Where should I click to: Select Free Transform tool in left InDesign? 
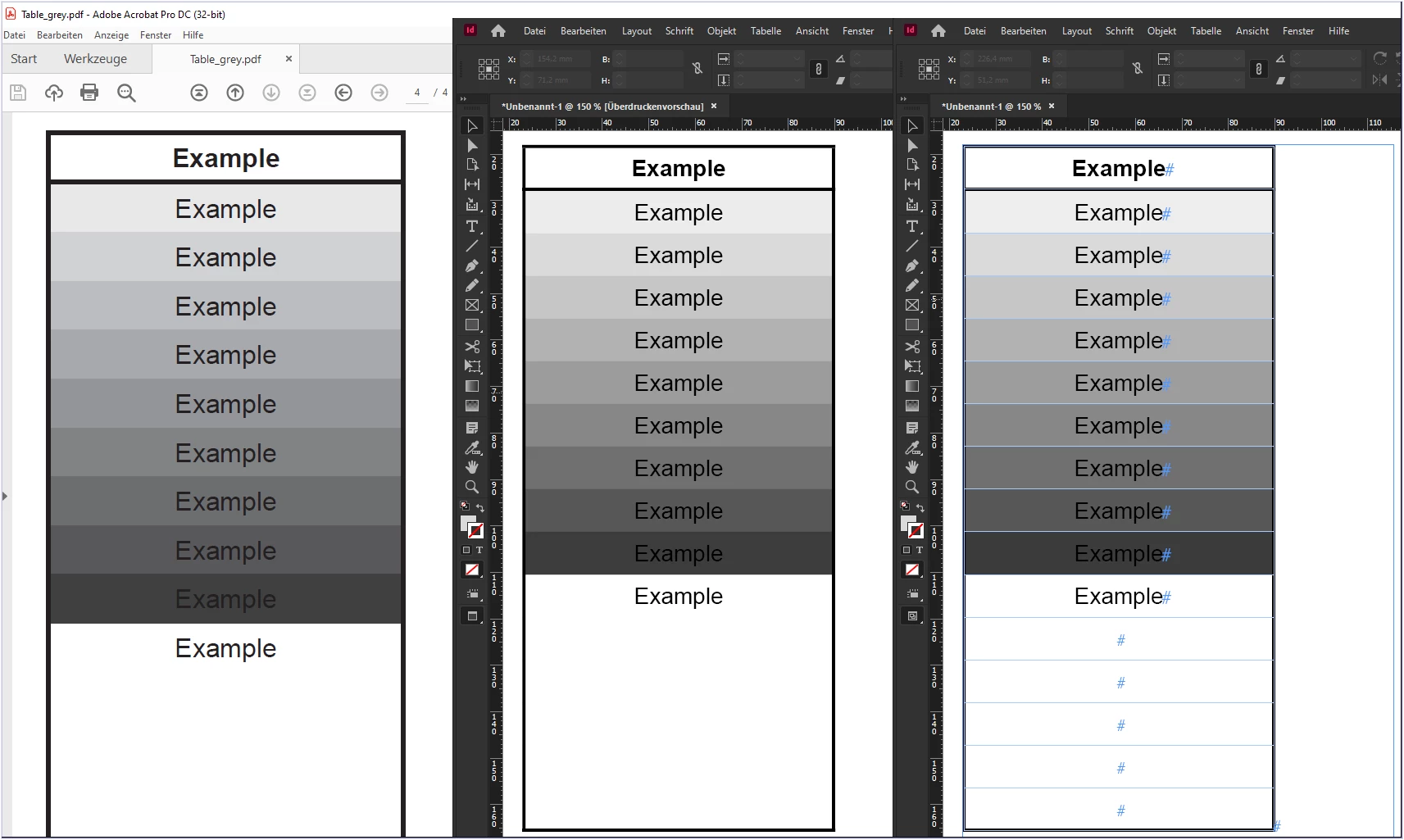[472, 366]
